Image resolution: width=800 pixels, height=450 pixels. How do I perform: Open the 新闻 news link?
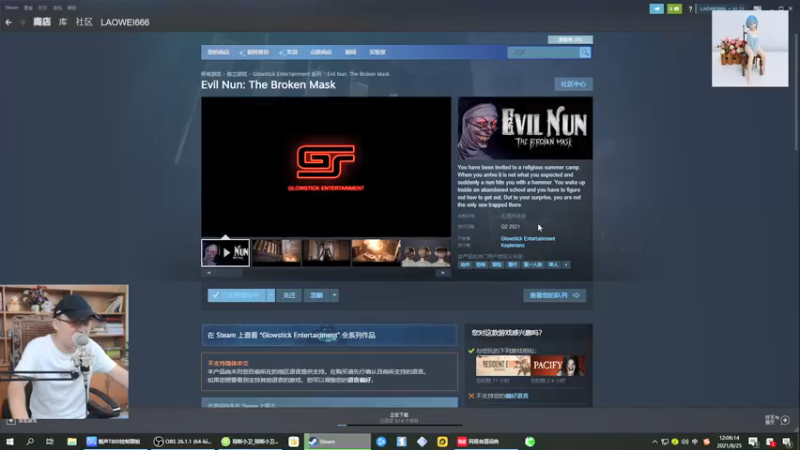point(351,52)
